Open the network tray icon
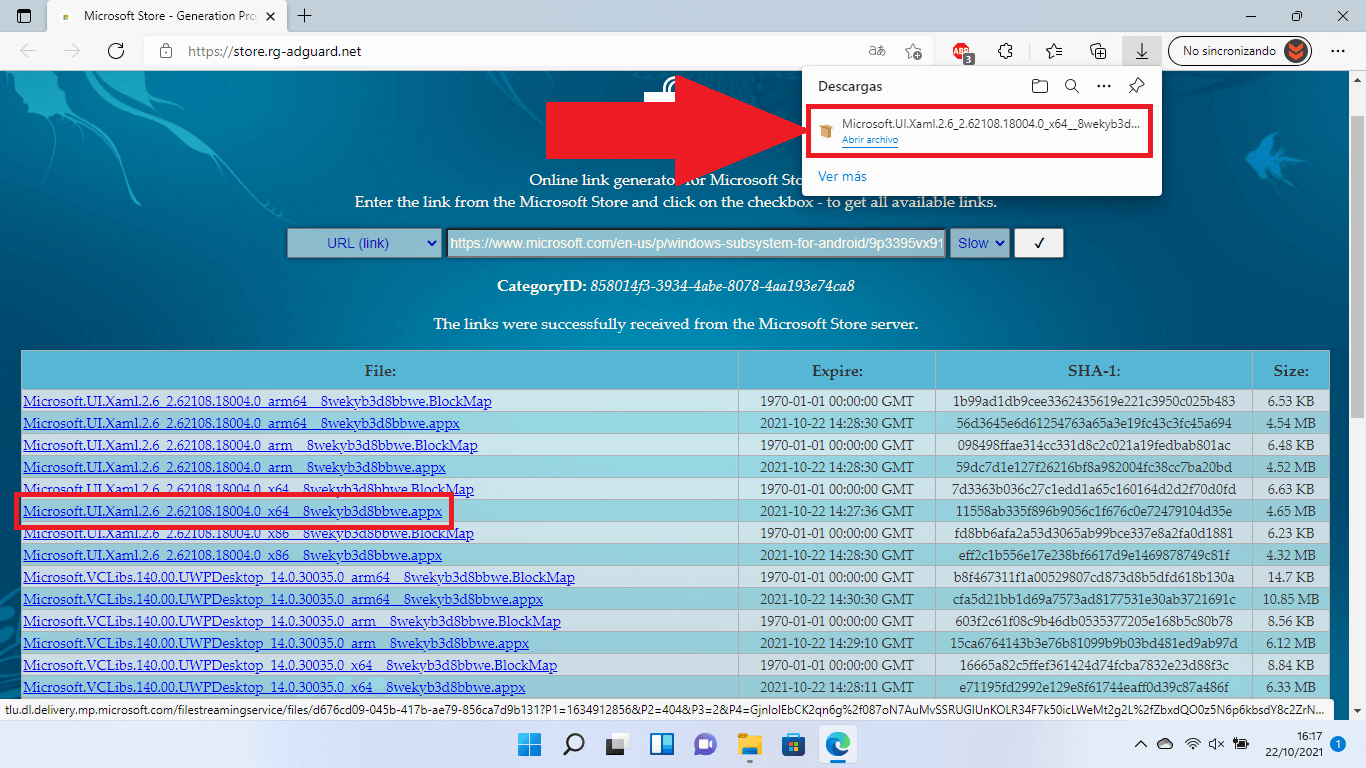1366x768 pixels. [1192, 744]
